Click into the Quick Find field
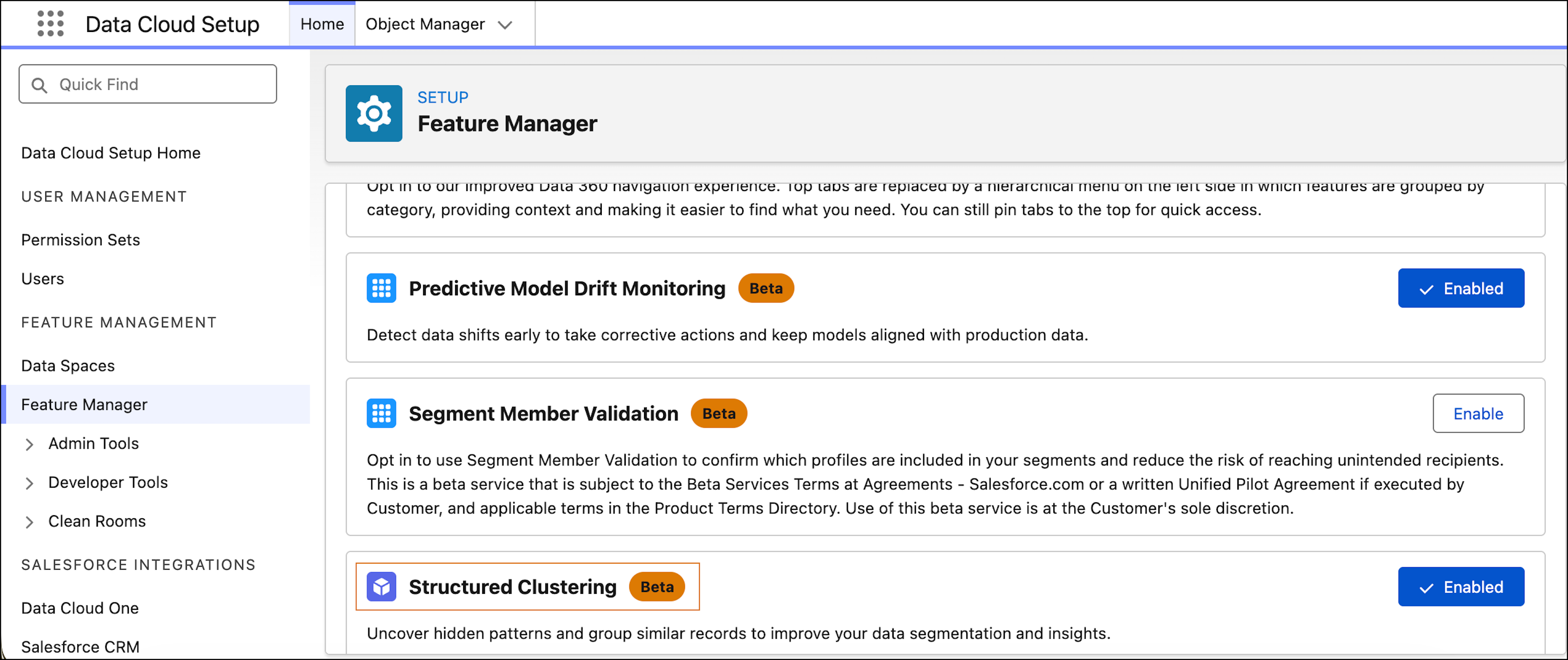Screen dimensions: 1568x660 coord(148,84)
